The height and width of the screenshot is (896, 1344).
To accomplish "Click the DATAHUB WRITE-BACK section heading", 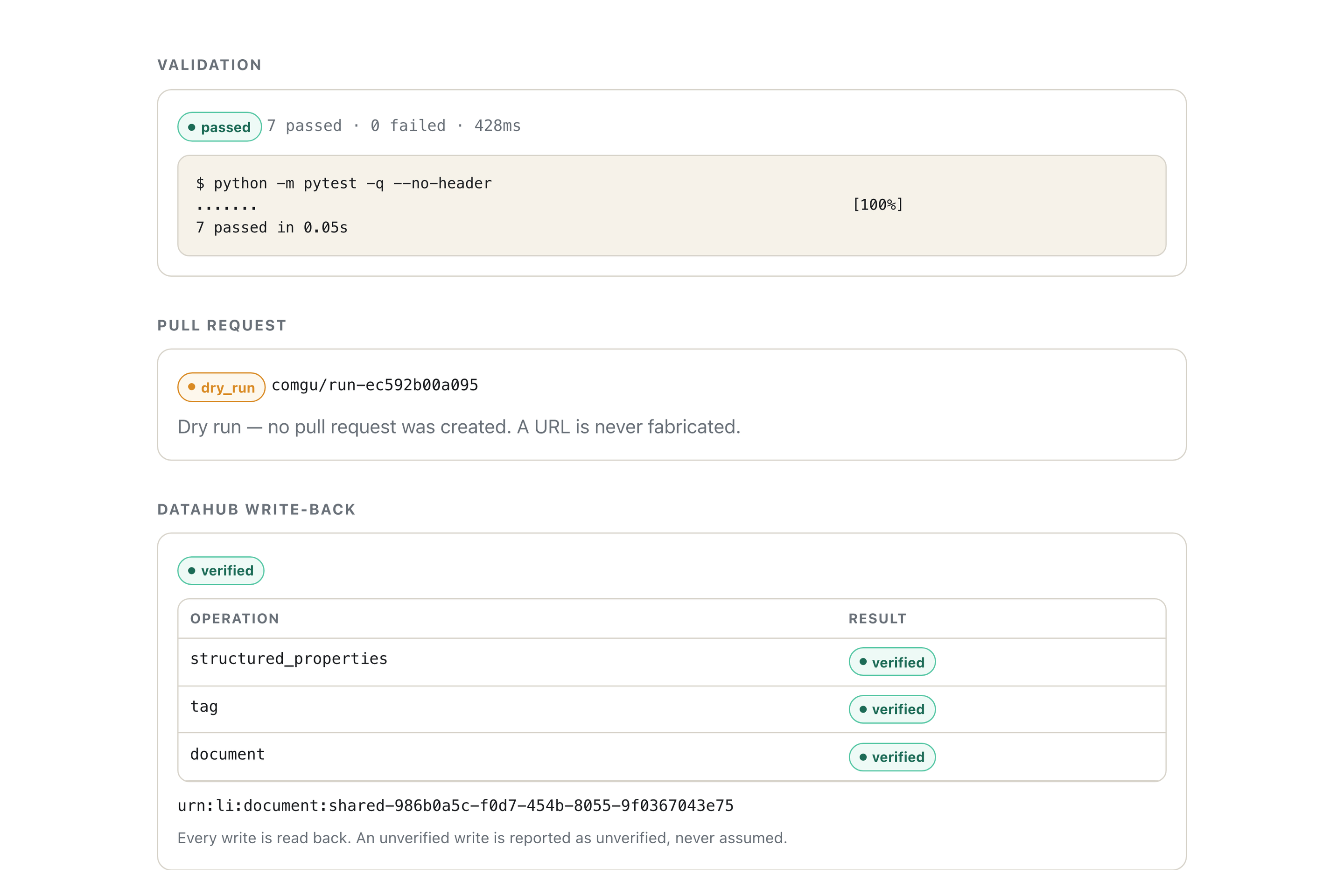I will [x=257, y=510].
